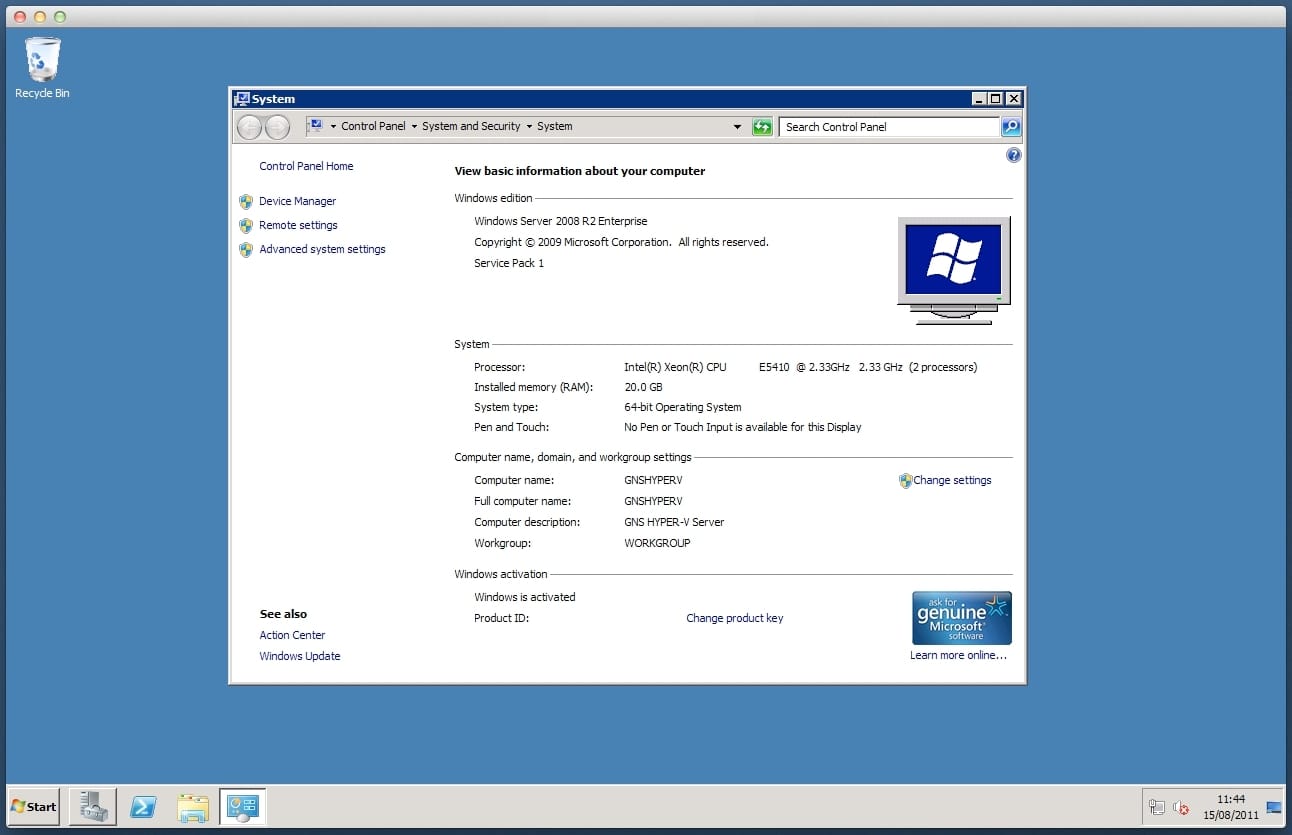The width and height of the screenshot is (1292, 835).
Task: Click the search magnifier icon
Action: pyautogui.click(x=1011, y=127)
